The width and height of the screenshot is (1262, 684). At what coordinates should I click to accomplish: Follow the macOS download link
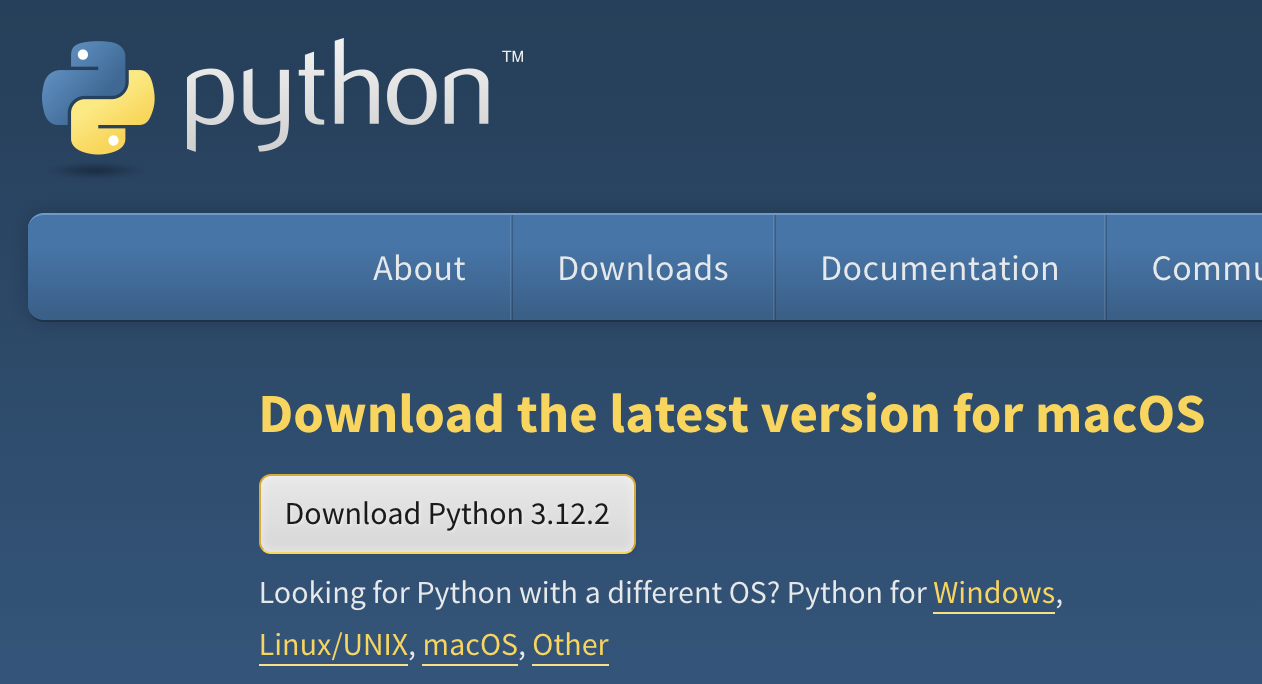pyautogui.click(x=470, y=645)
